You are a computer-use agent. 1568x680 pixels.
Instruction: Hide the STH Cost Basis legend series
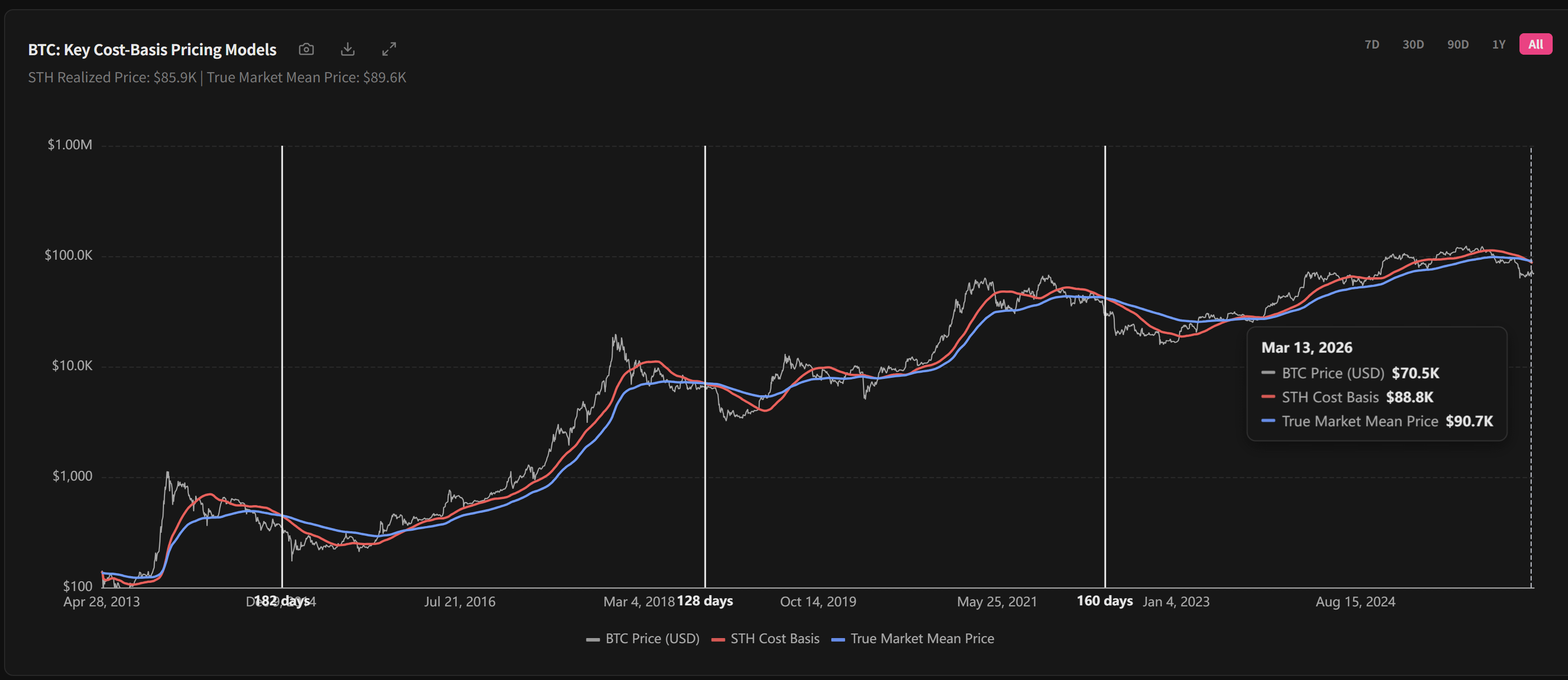tap(766, 639)
